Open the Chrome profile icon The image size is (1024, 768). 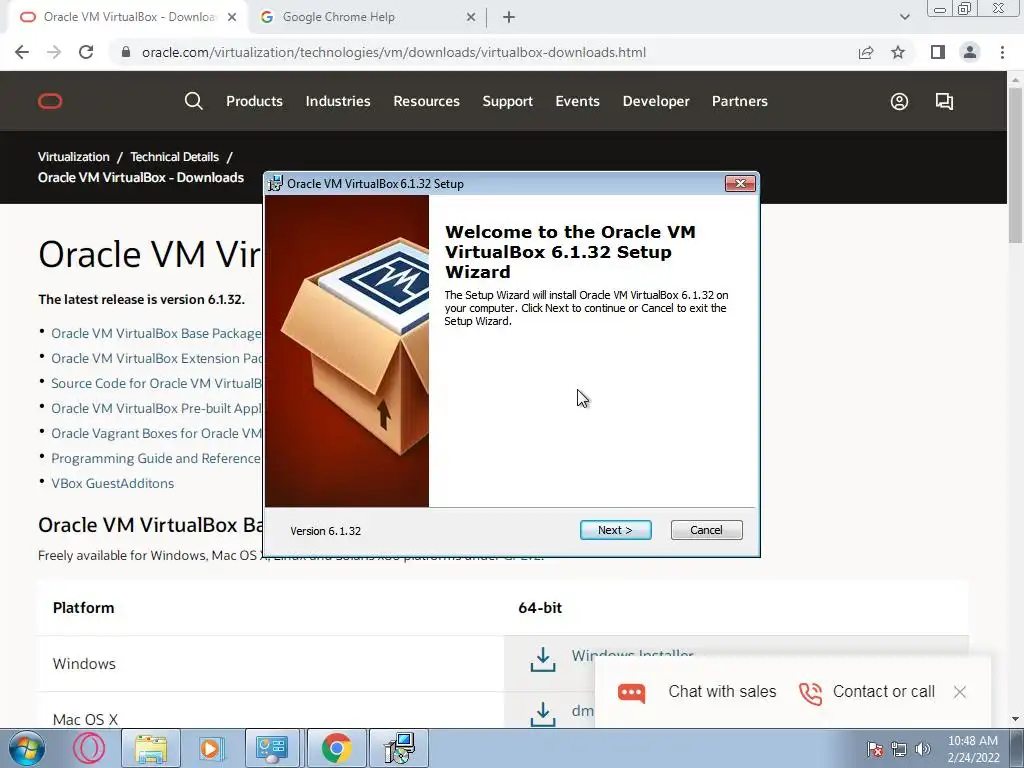click(x=970, y=52)
